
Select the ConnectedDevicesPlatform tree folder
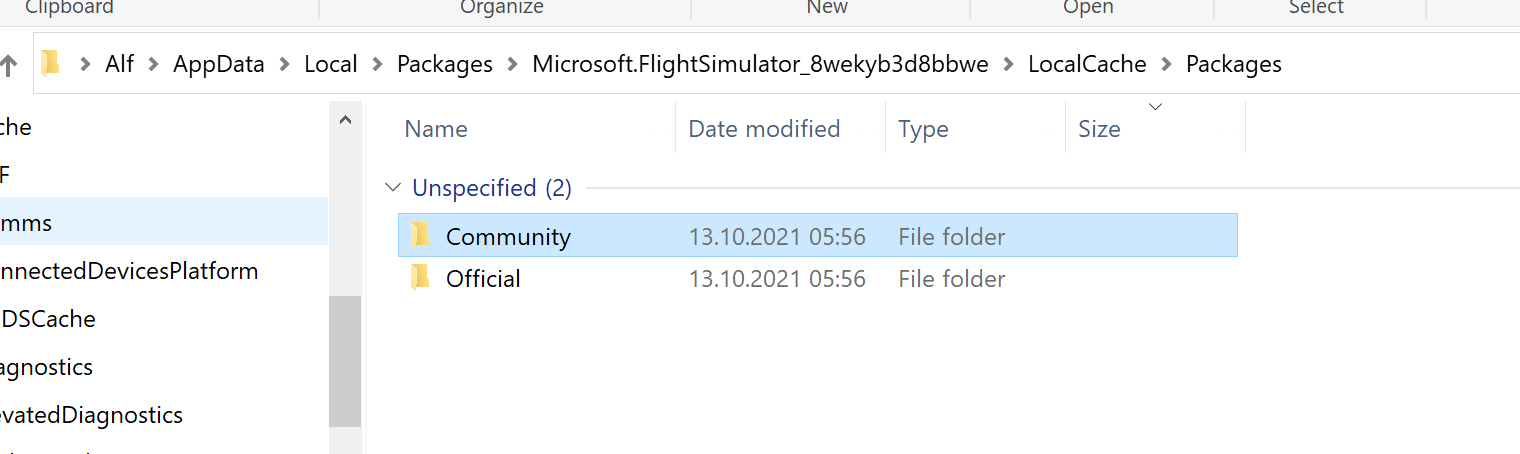pos(129,271)
